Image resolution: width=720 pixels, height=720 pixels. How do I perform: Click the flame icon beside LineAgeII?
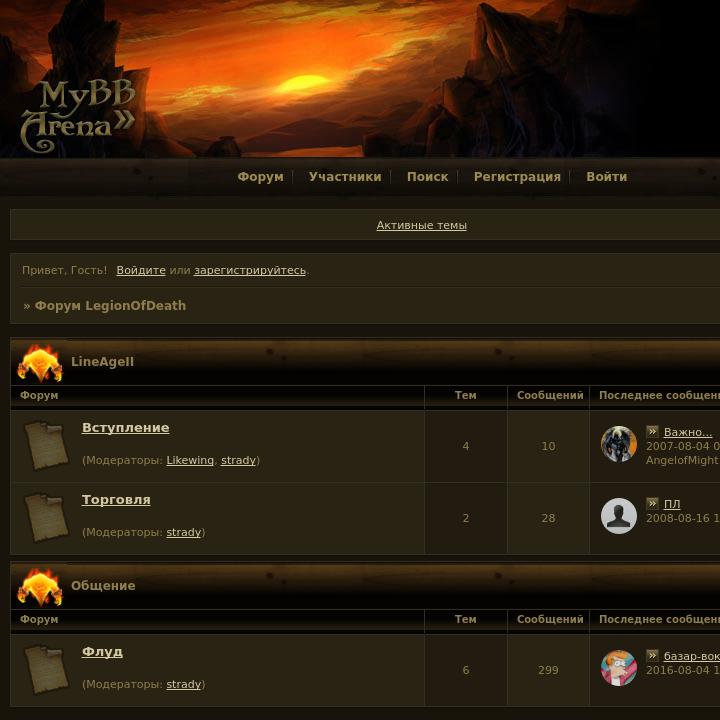point(39,364)
